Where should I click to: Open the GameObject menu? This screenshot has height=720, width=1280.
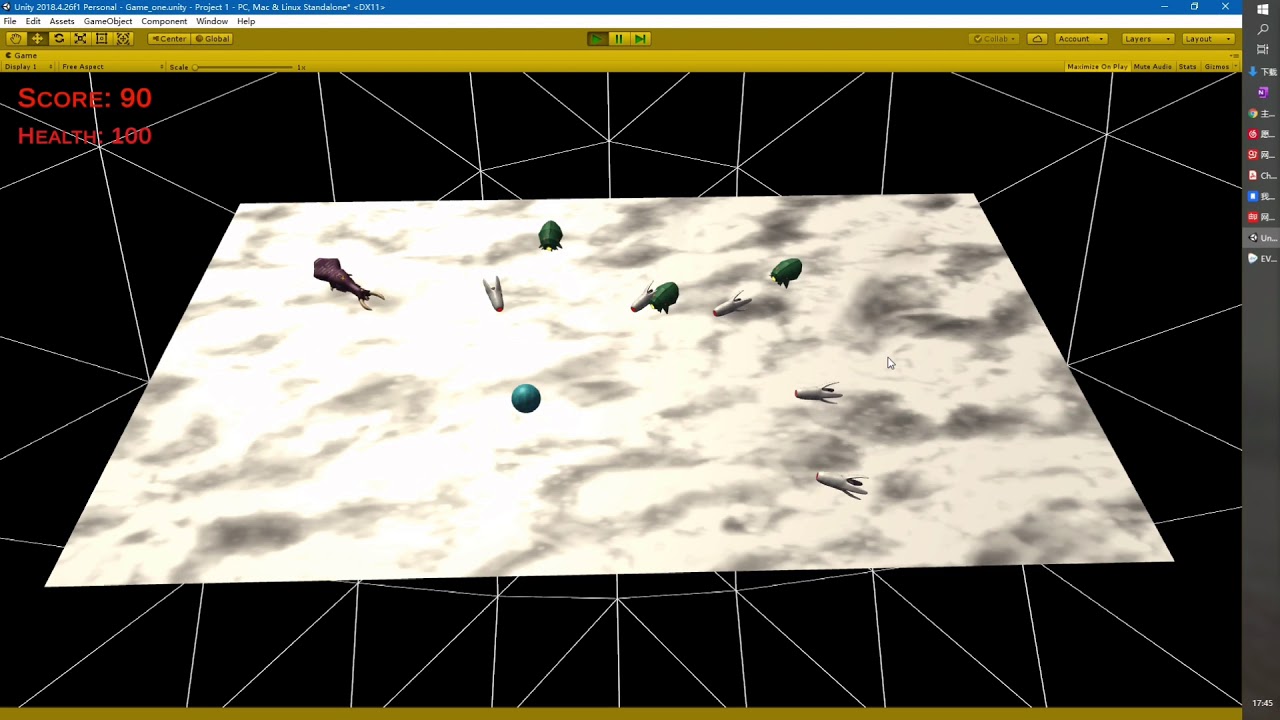(x=108, y=21)
